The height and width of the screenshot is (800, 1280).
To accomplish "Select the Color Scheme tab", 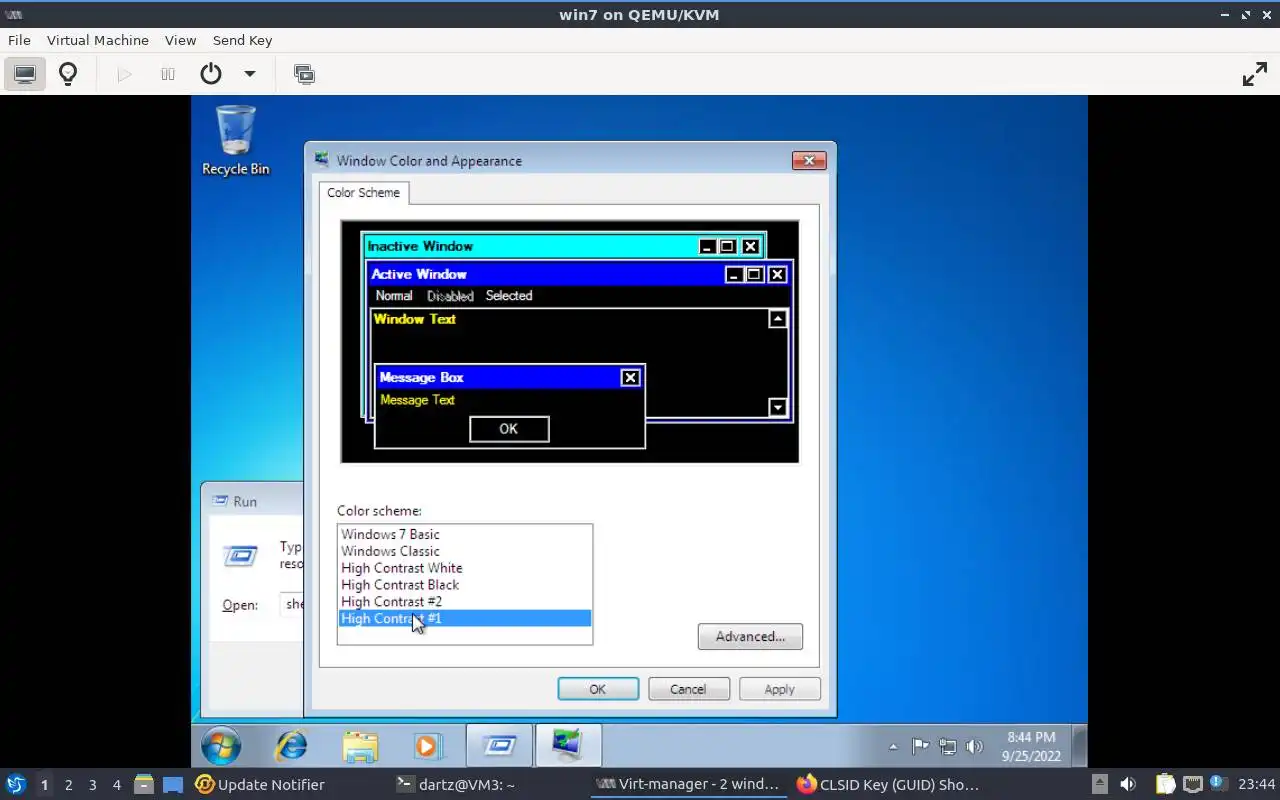I will 363,192.
